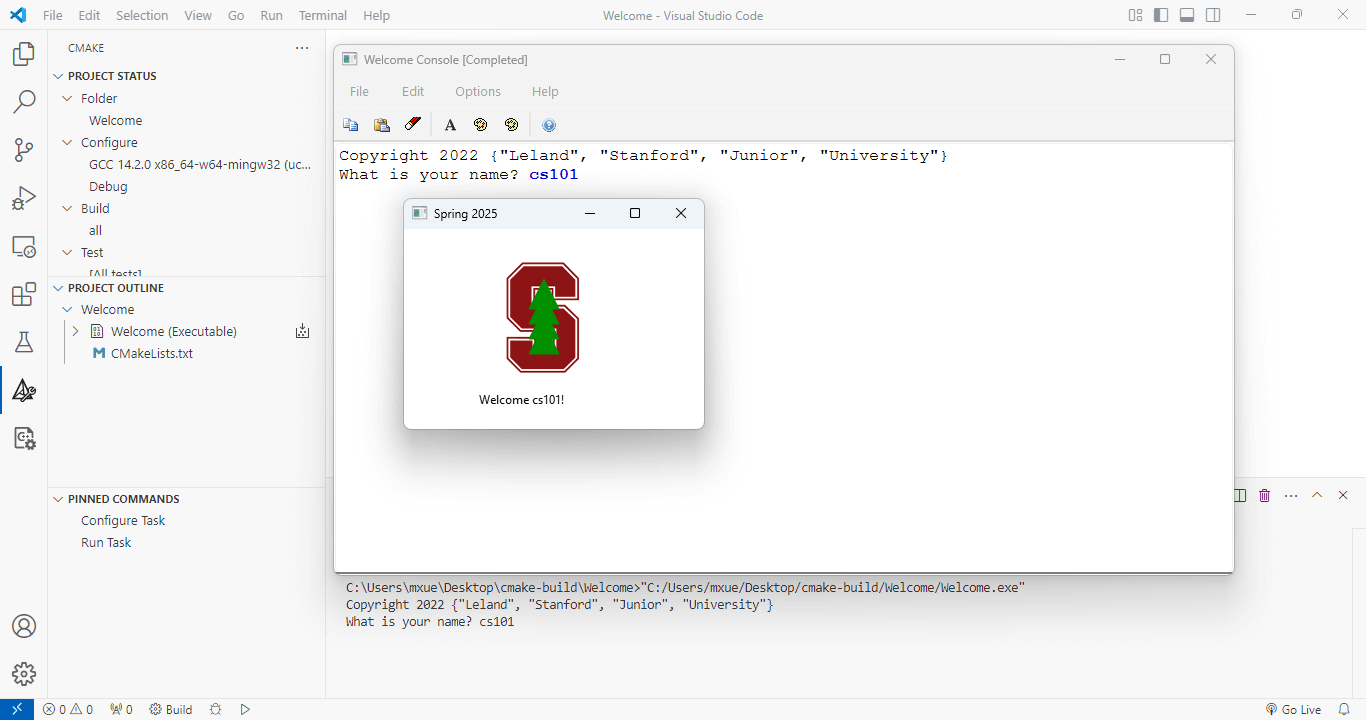1366x720 pixels.
Task: Select CMakeLists.txt in Project Outline
Action: pyautogui.click(x=151, y=353)
